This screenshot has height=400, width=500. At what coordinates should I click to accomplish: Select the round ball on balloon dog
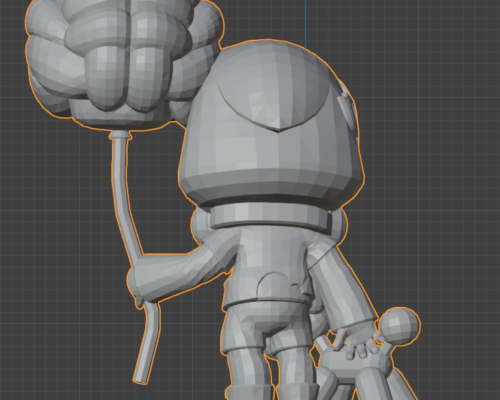(x=400, y=324)
